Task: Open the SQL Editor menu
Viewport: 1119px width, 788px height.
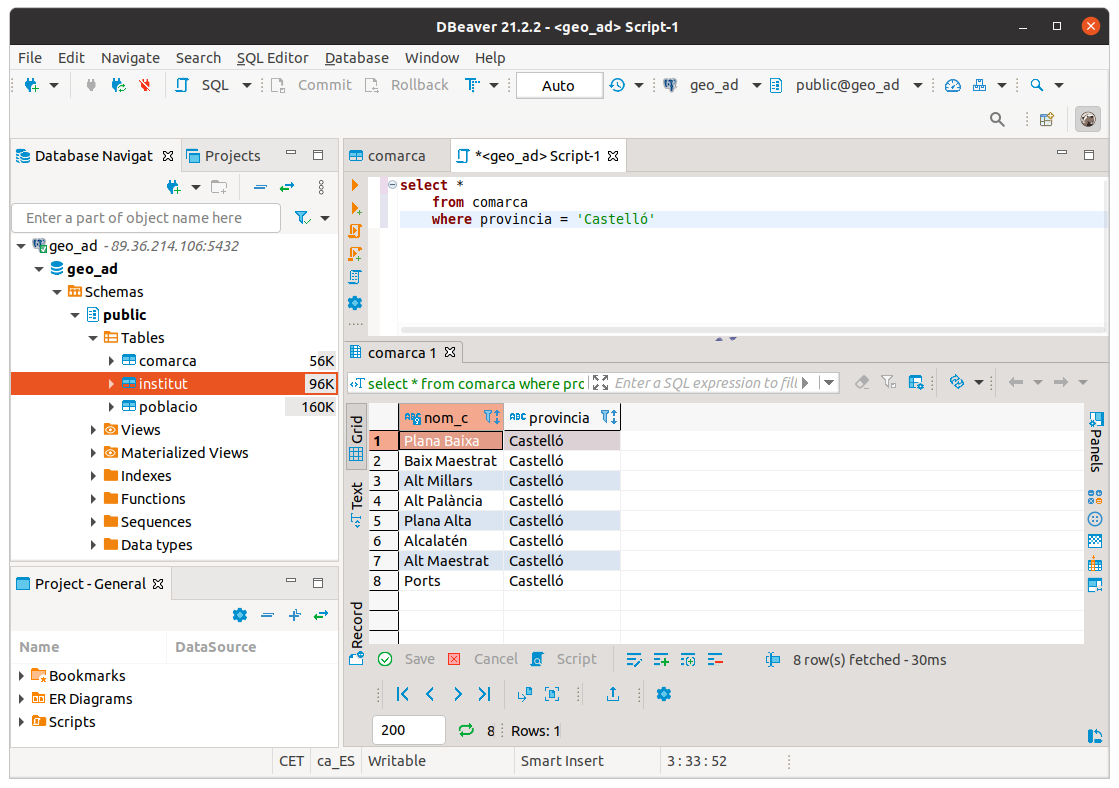Action: tap(272, 58)
